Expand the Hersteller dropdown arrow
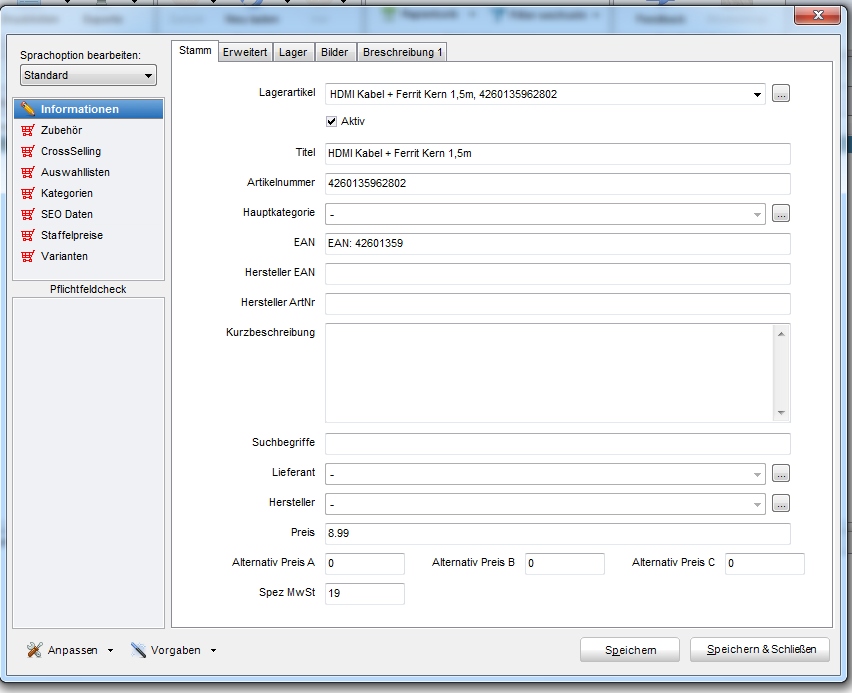This screenshot has height=693, width=852. click(x=757, y=505)
